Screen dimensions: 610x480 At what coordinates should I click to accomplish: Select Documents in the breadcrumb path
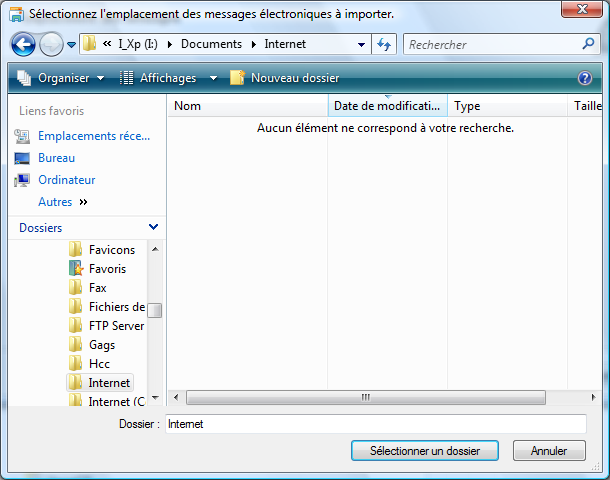[x=211, y=44]
